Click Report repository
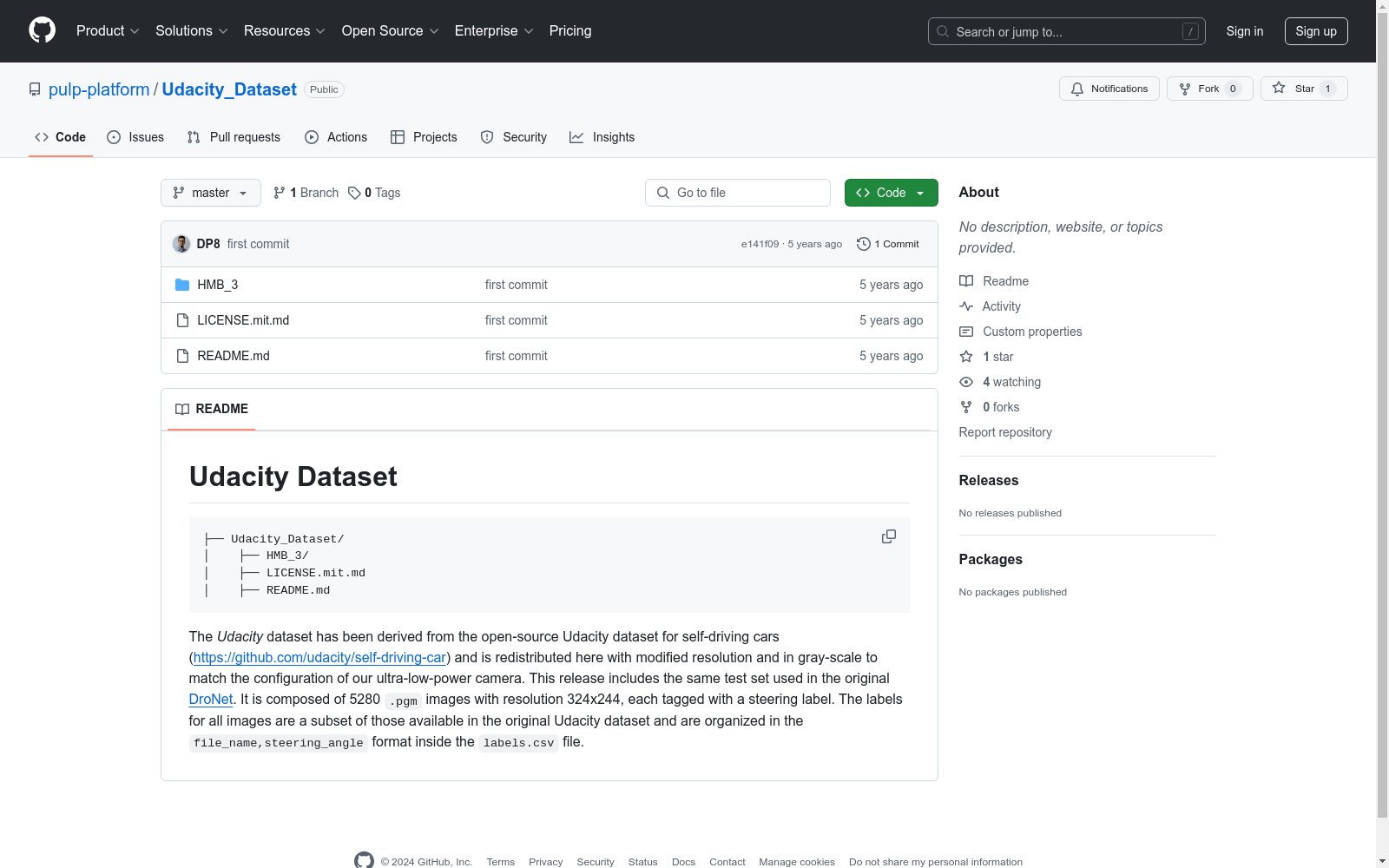The width and height of the screenshot is (1389, 868). pyautogui.click(x=1005, y=432)
